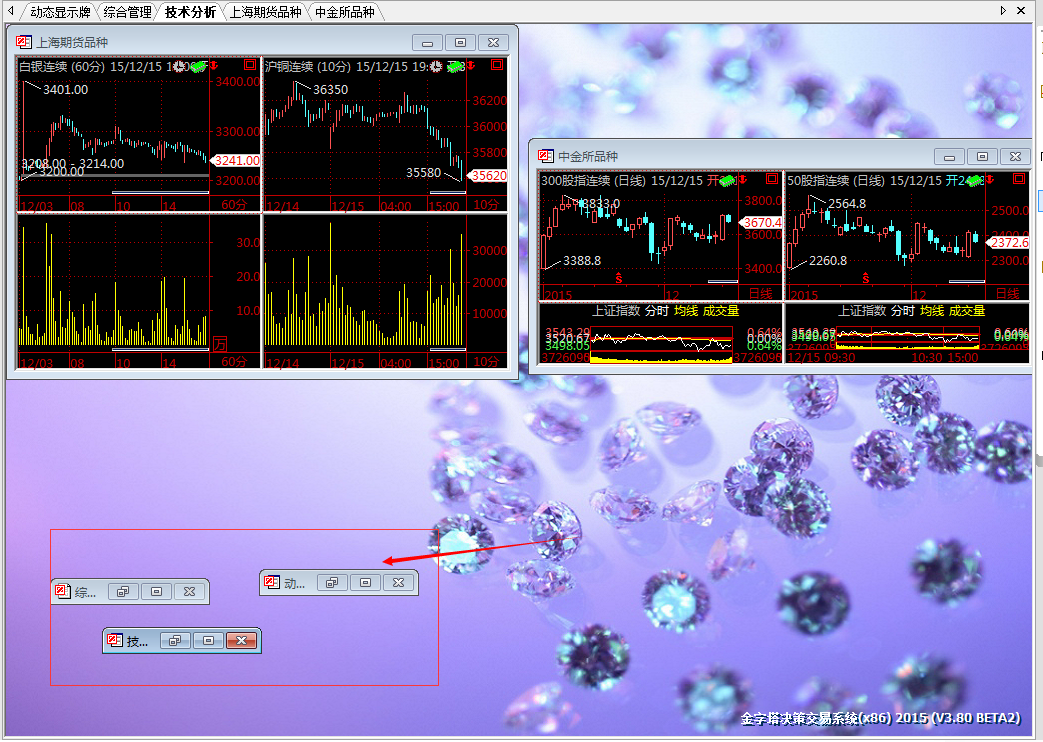
Task: Click the 10分 label under 沪铜连续 volume chart
Action: point(486,361)
